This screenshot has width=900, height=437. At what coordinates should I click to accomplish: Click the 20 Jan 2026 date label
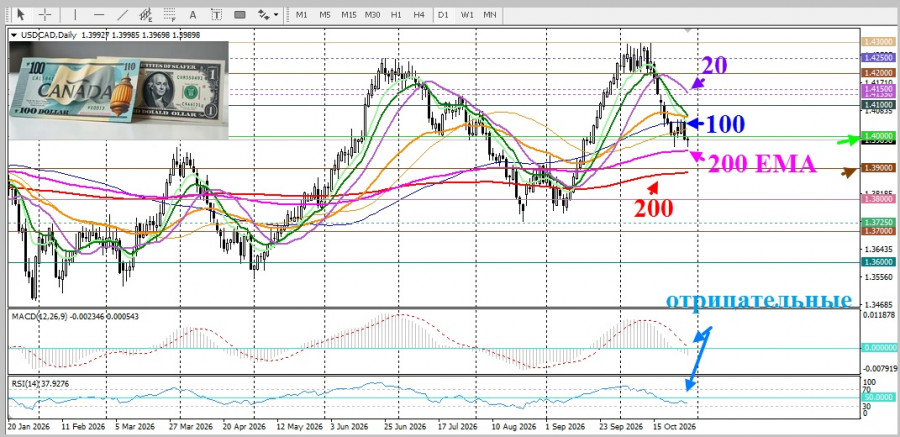pyautogui.click(x=30, y=428)
